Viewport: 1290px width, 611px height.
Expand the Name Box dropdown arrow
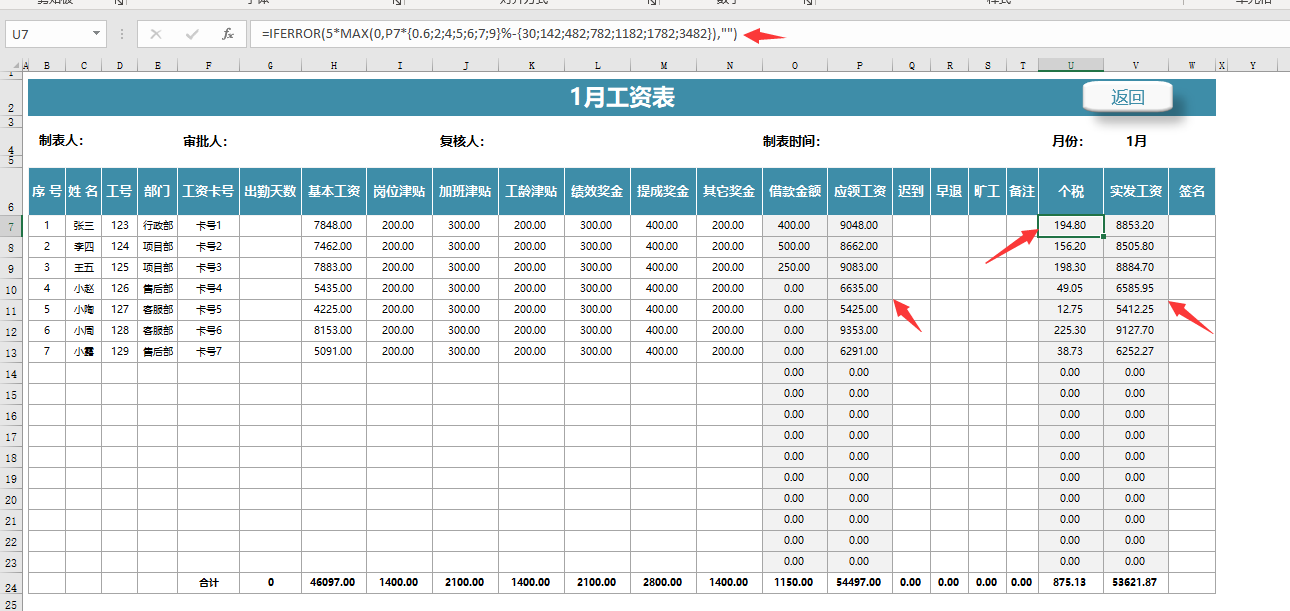[97, 34]
